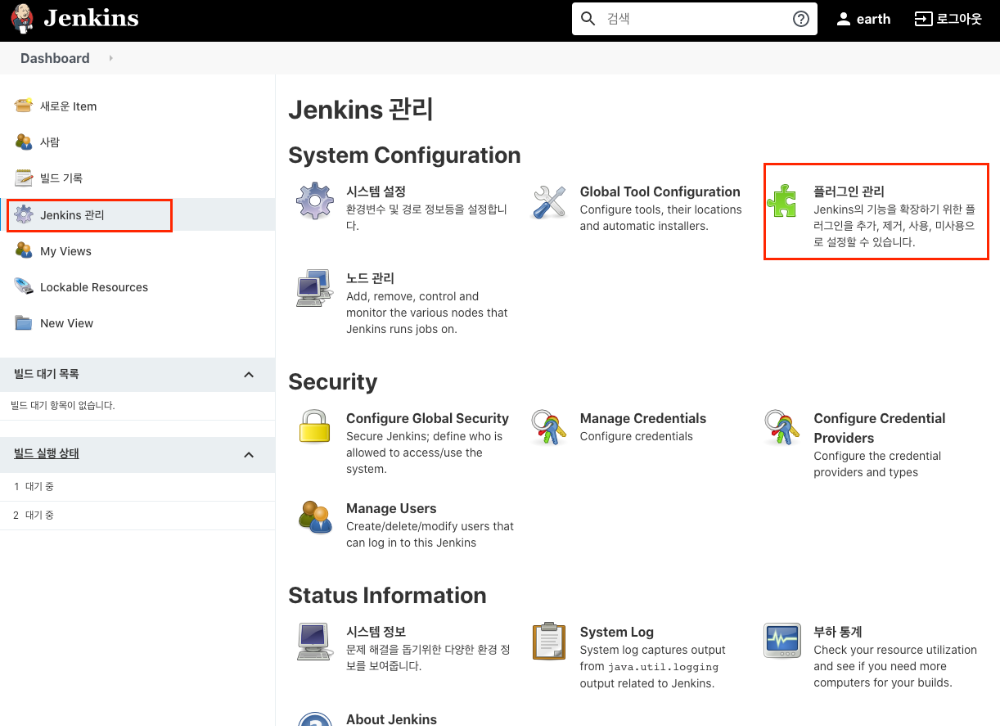Open New View in the sidebar
This screenshot has width=1000, height=726.
pyautogui.click(x=66, y=323)
